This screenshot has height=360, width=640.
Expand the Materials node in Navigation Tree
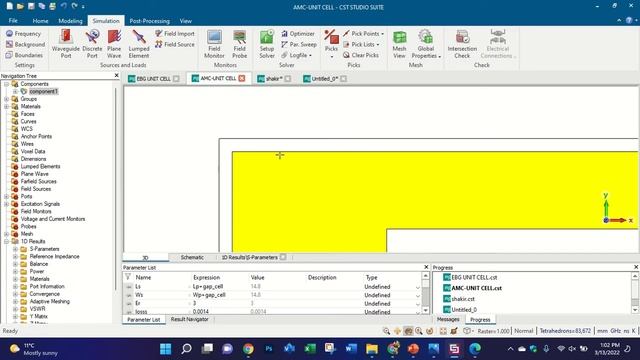pos(7,106)
